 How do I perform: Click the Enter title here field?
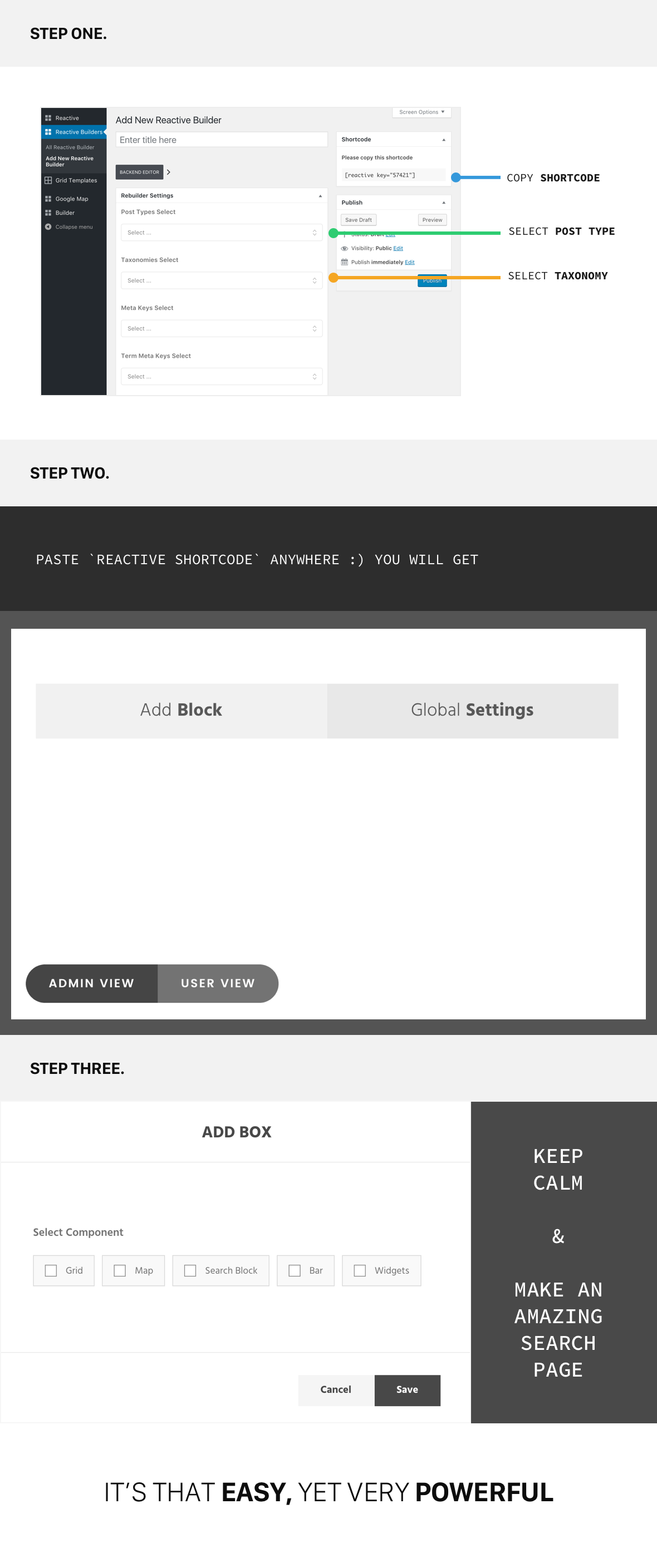coord(222,140)
